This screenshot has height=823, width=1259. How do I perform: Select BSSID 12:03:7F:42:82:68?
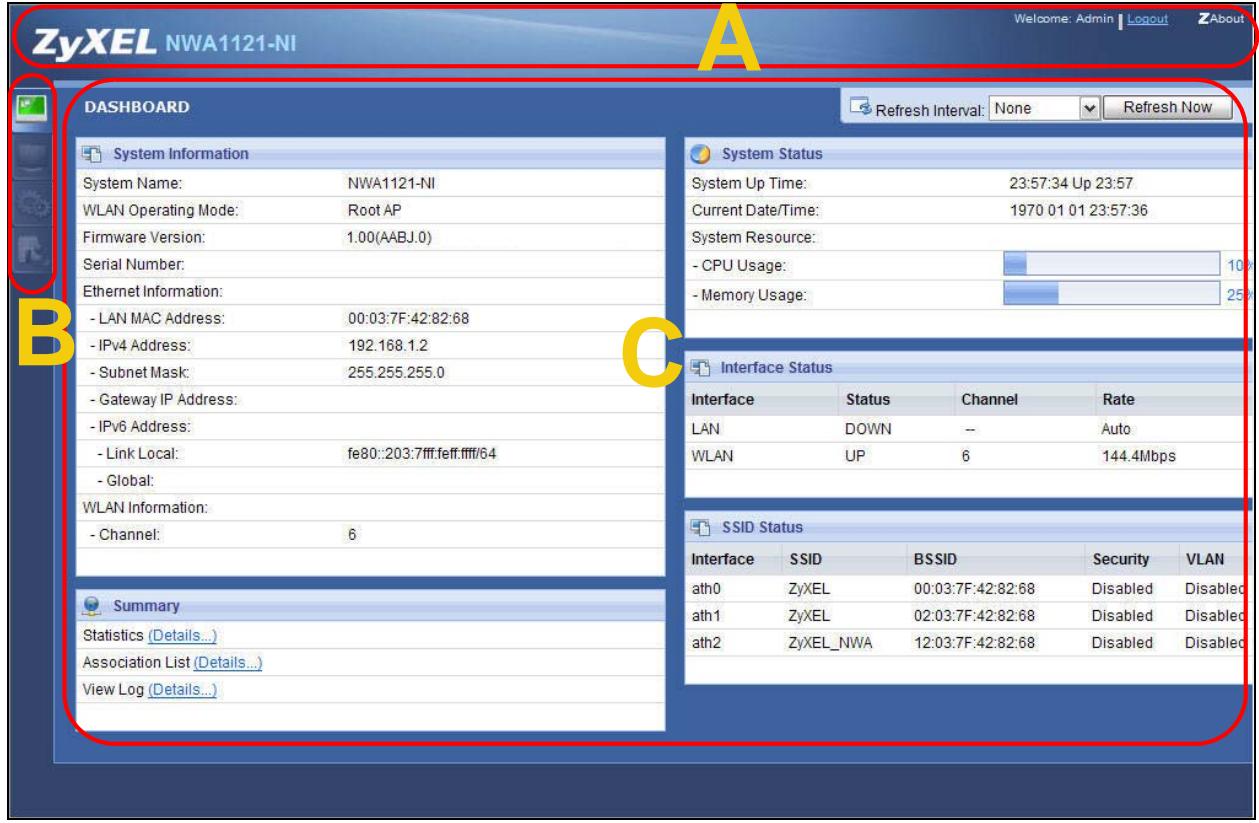(974, 641)
